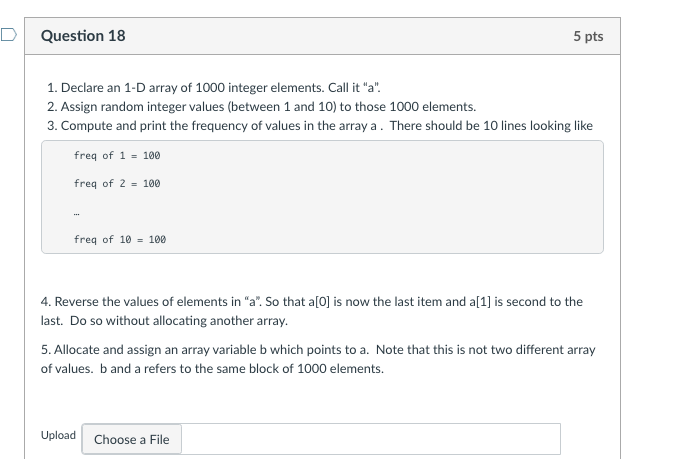
Task: Flag Question 18 with the marker icon
Action: coord(8,34)
